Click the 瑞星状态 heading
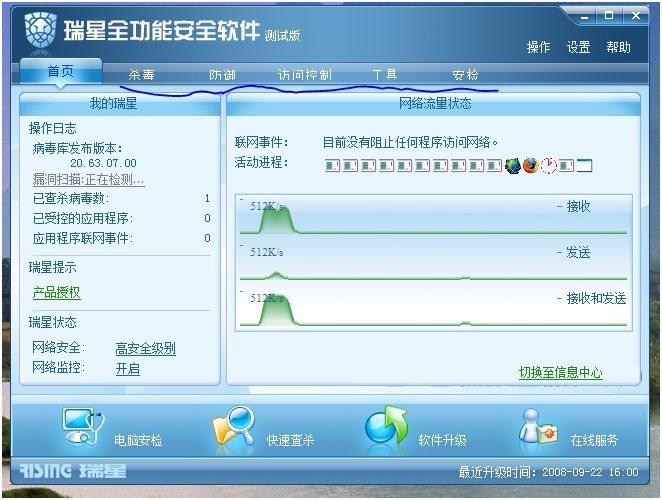 (53, 322)
